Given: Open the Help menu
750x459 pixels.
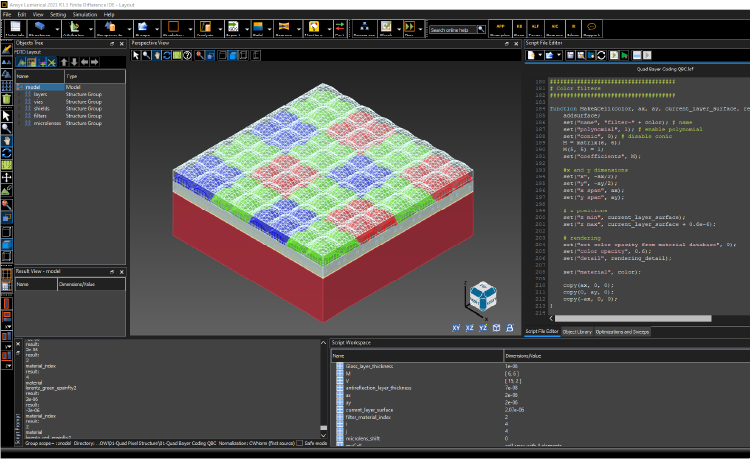Looking at the screenshot, I should tap(109, 14).
